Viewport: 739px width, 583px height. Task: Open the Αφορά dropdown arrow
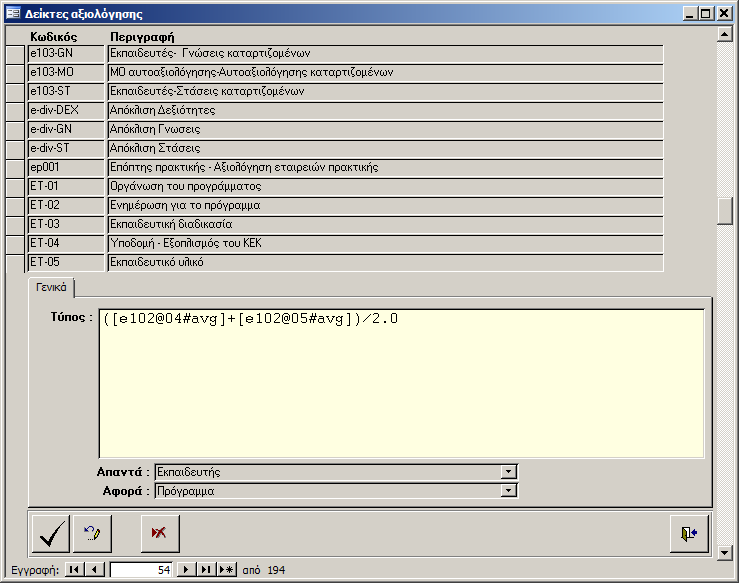coord(509,491)
